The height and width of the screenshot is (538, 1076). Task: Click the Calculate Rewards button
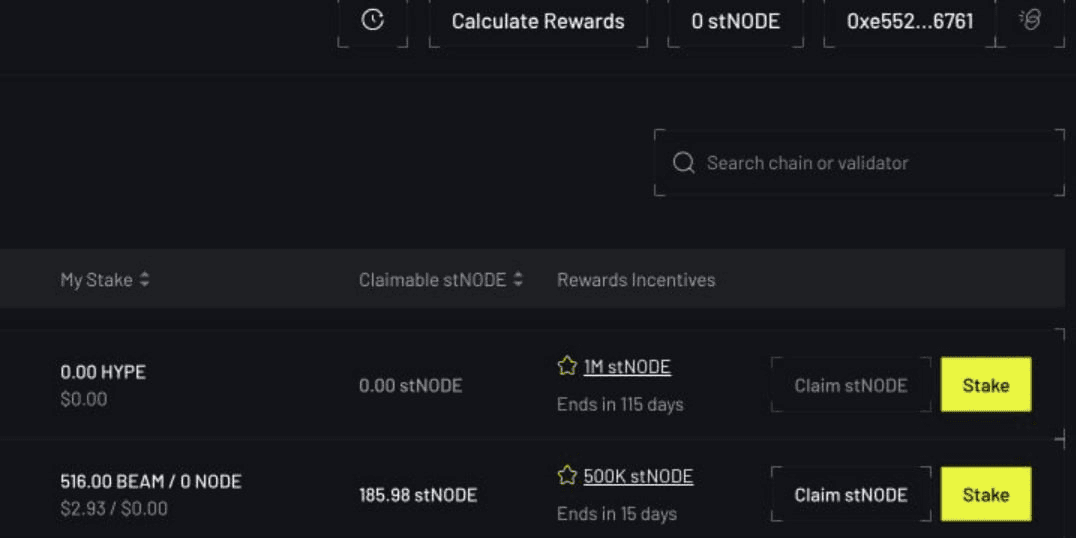tap(538, 21)
